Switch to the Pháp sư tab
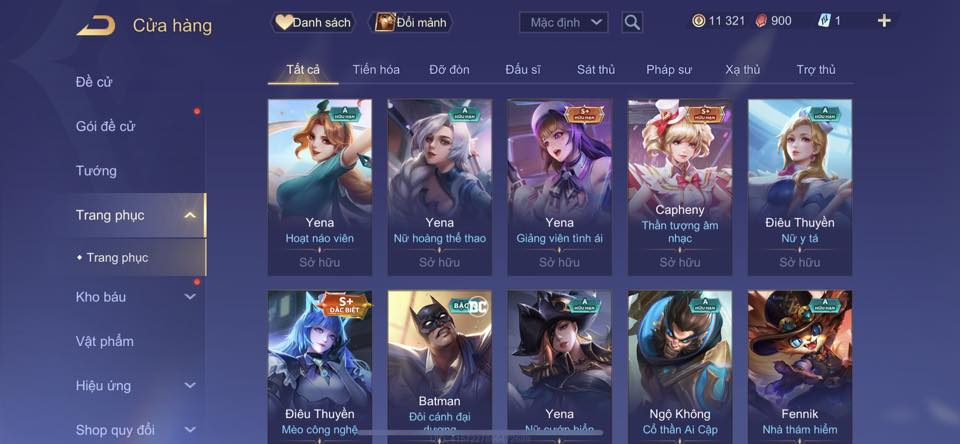Screen dimensions: 960x444 pos(669,70)
